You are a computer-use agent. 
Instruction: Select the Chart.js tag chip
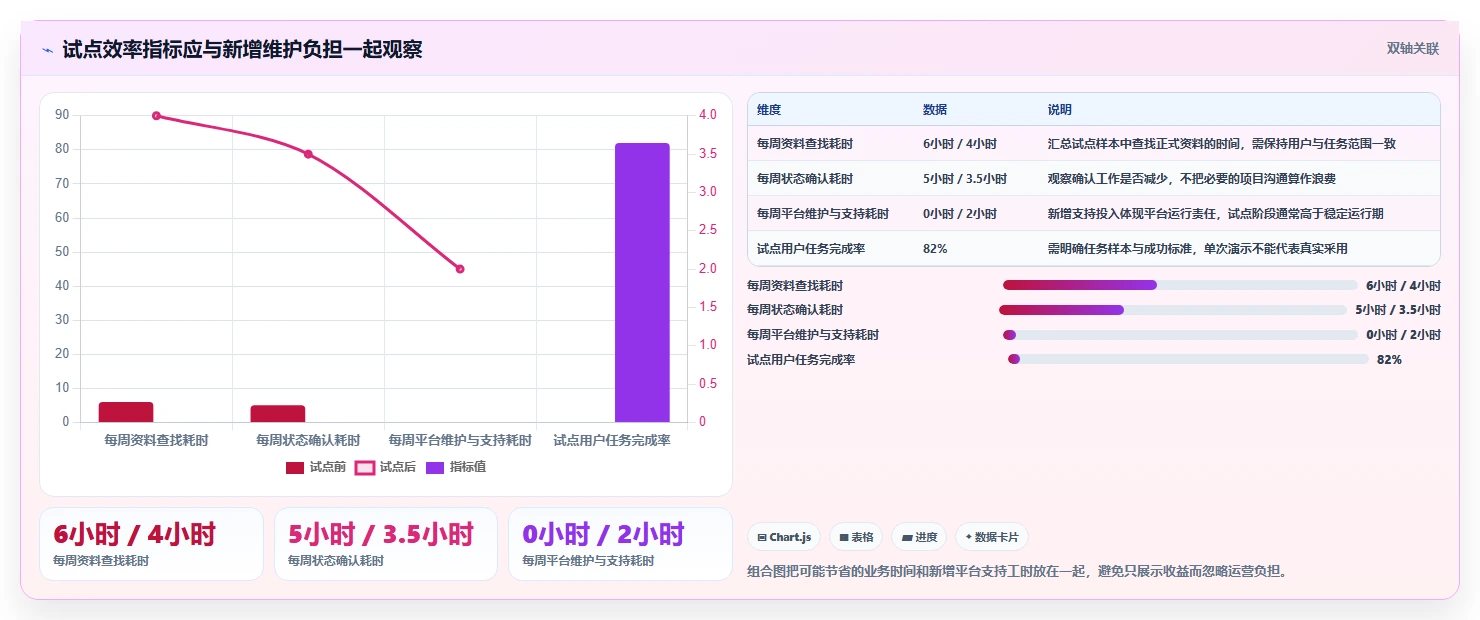coord(784,537)
